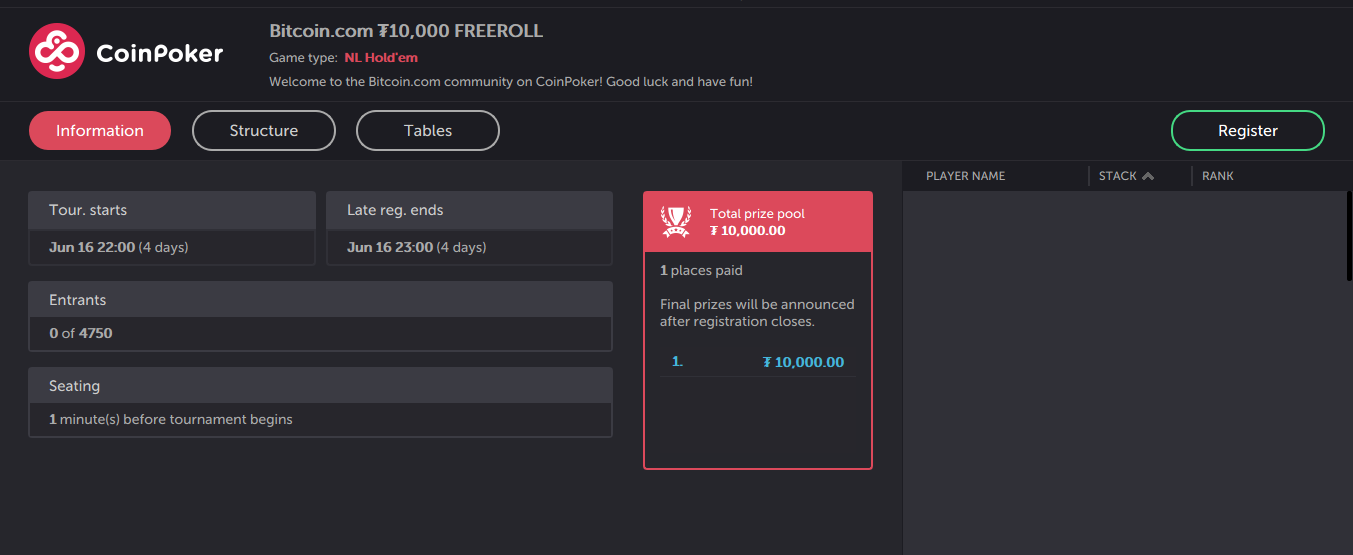Click the Total prize pool header
This screenshot has width=1353, height=555.
(758, 222)
